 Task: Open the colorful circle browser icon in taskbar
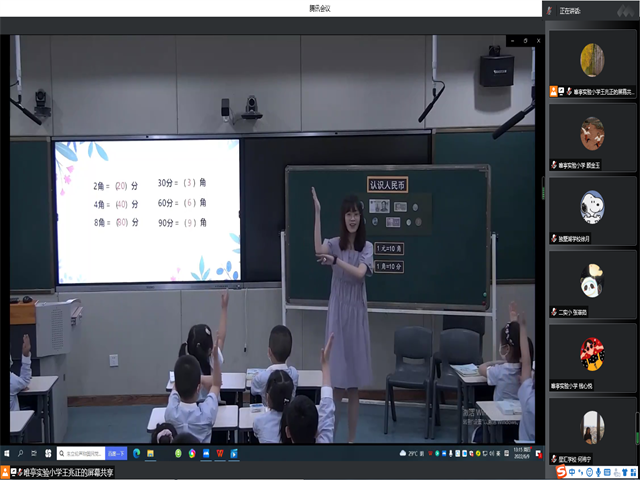pyautogui.click(x=192, y=453)
